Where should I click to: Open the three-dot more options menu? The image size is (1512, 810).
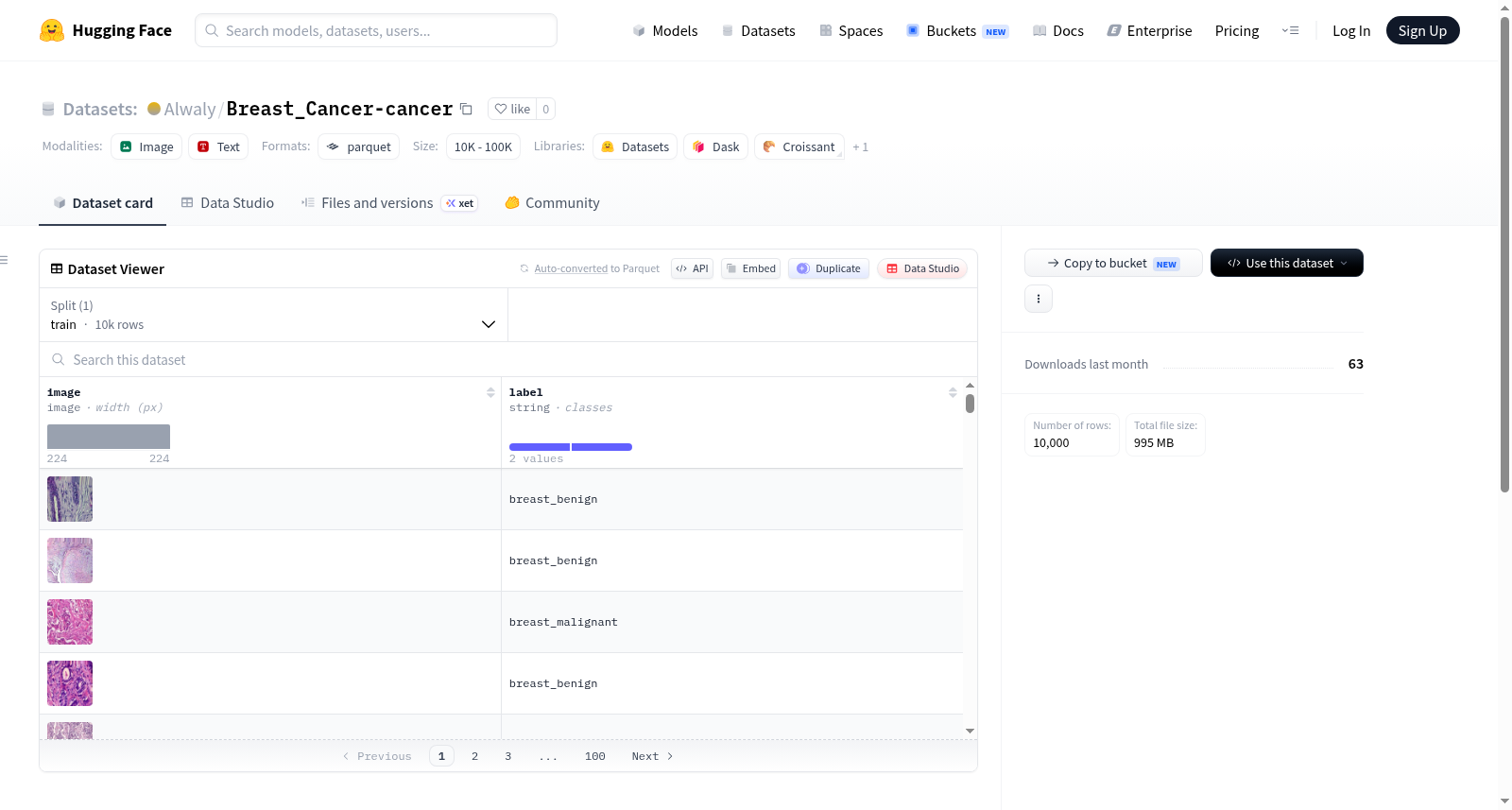tap(1039, 299)
